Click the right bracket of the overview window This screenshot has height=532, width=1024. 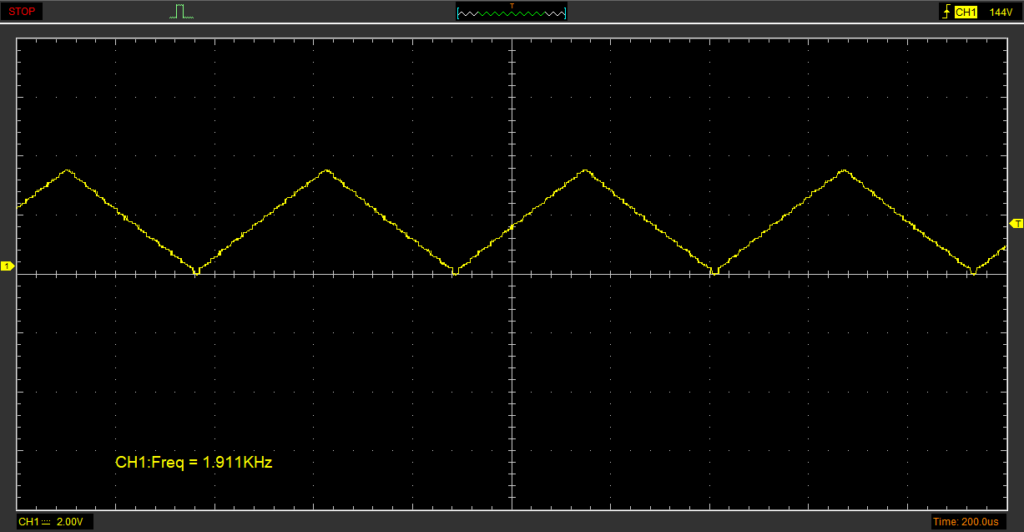pos(567,13)
